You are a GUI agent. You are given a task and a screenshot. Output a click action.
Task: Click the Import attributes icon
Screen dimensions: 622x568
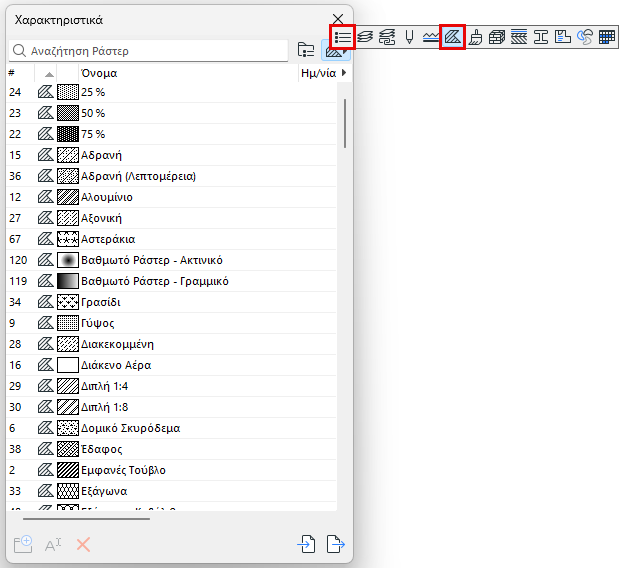click(x=307, y=544)
